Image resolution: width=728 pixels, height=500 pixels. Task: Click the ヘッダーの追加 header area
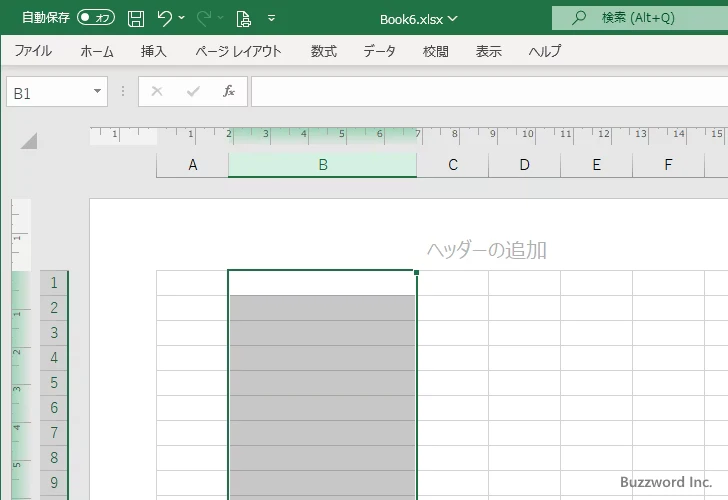tap(486, 250)
